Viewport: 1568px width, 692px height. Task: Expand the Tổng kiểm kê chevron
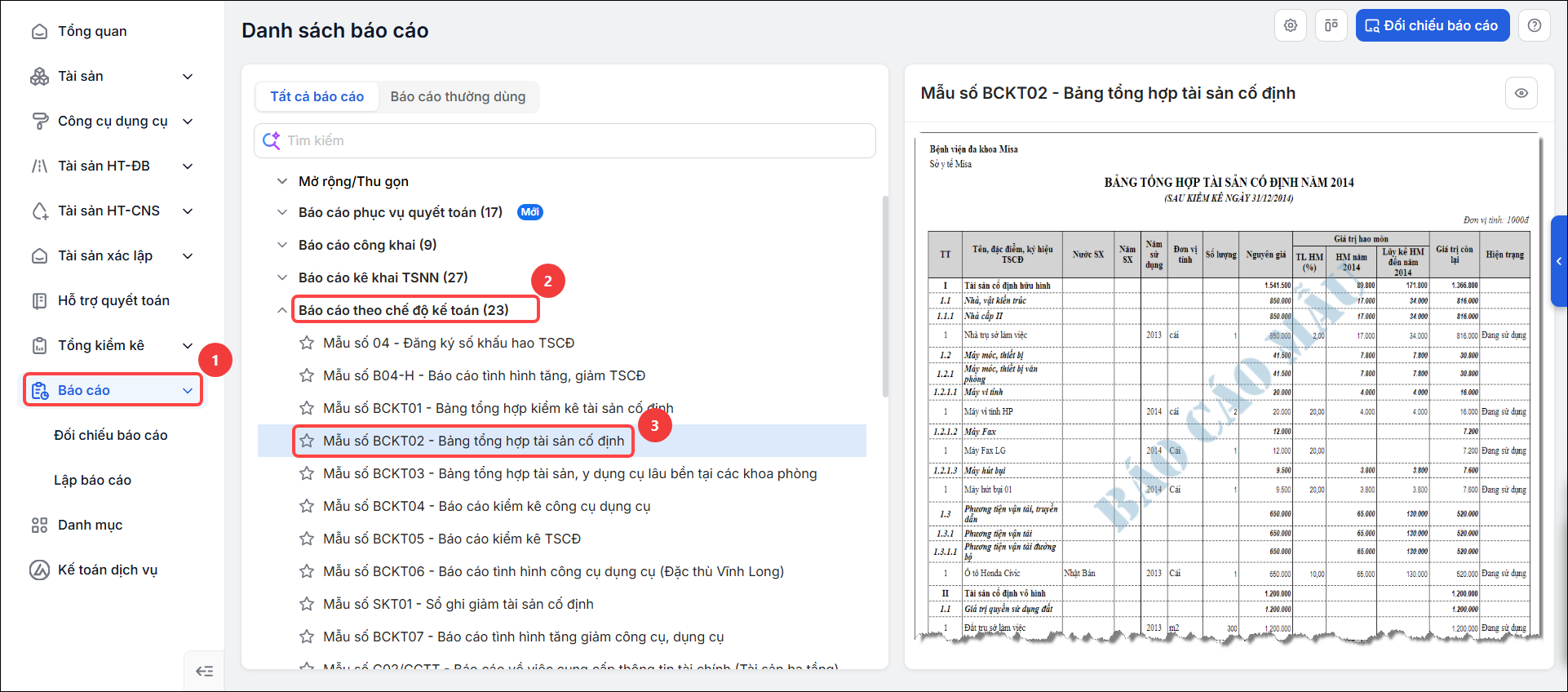[188, 345]
